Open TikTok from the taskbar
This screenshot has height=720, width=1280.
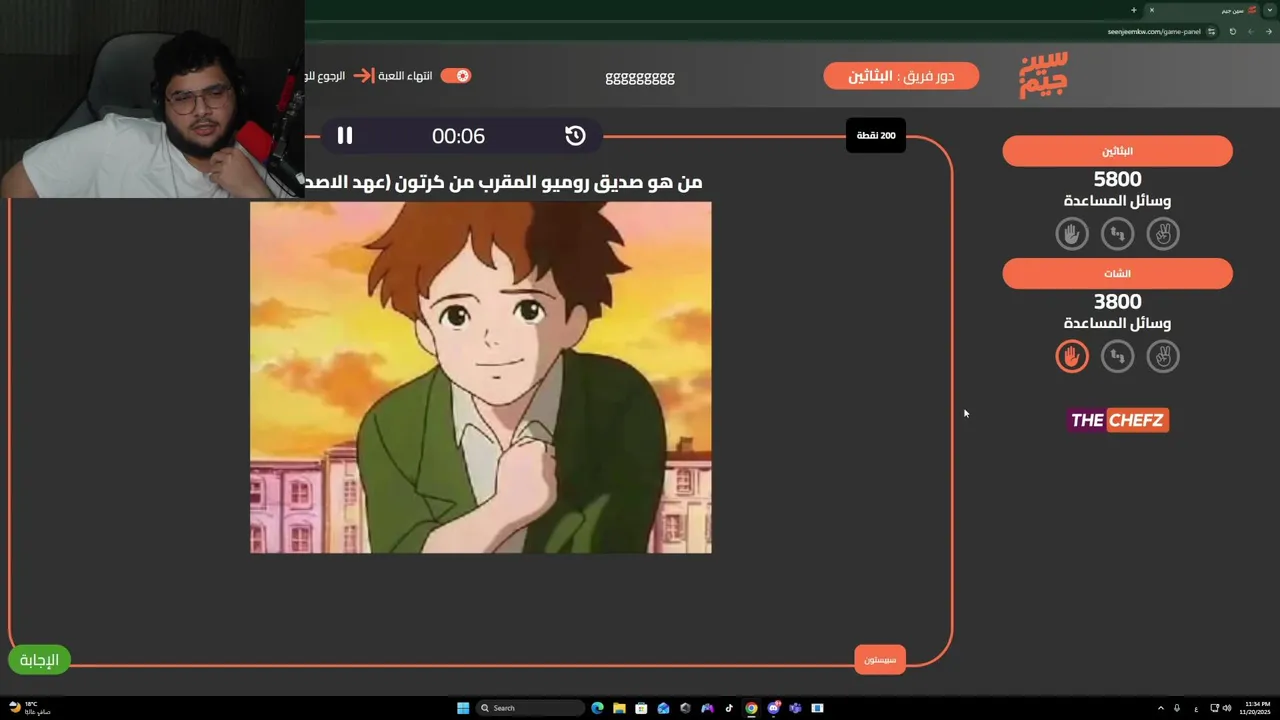tap(729, 708)
